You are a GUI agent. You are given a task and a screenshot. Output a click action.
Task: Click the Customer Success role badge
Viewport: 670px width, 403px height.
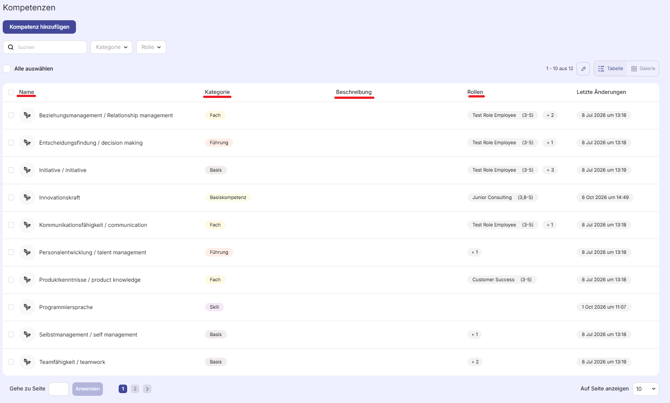[x=502, y=279]
